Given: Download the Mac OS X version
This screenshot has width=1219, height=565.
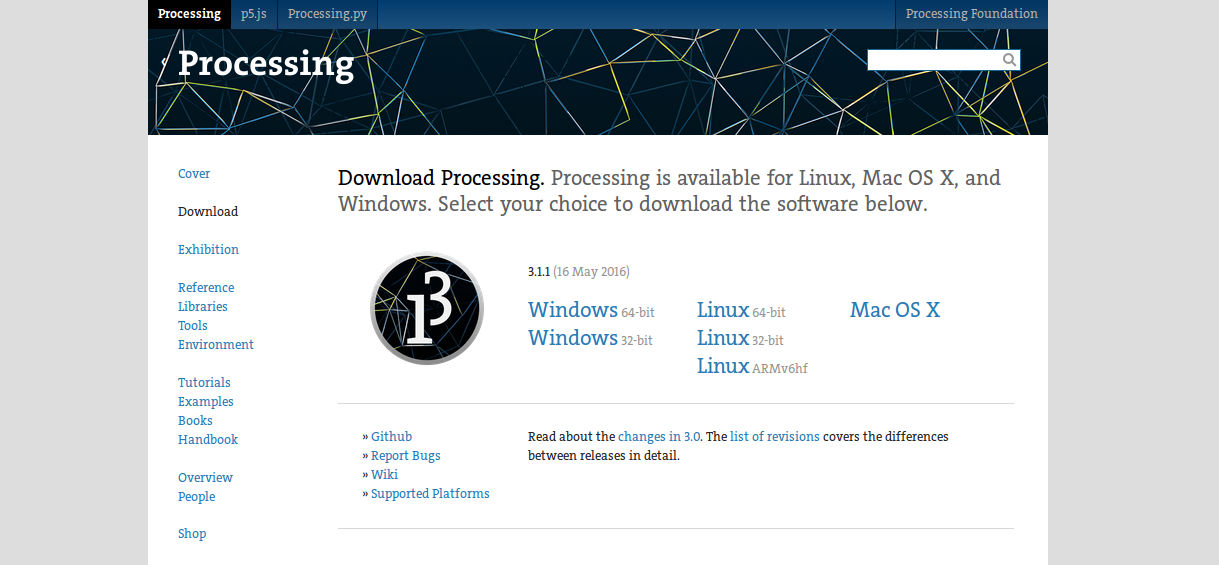Looking at the screenshot, I should [895, 310].
